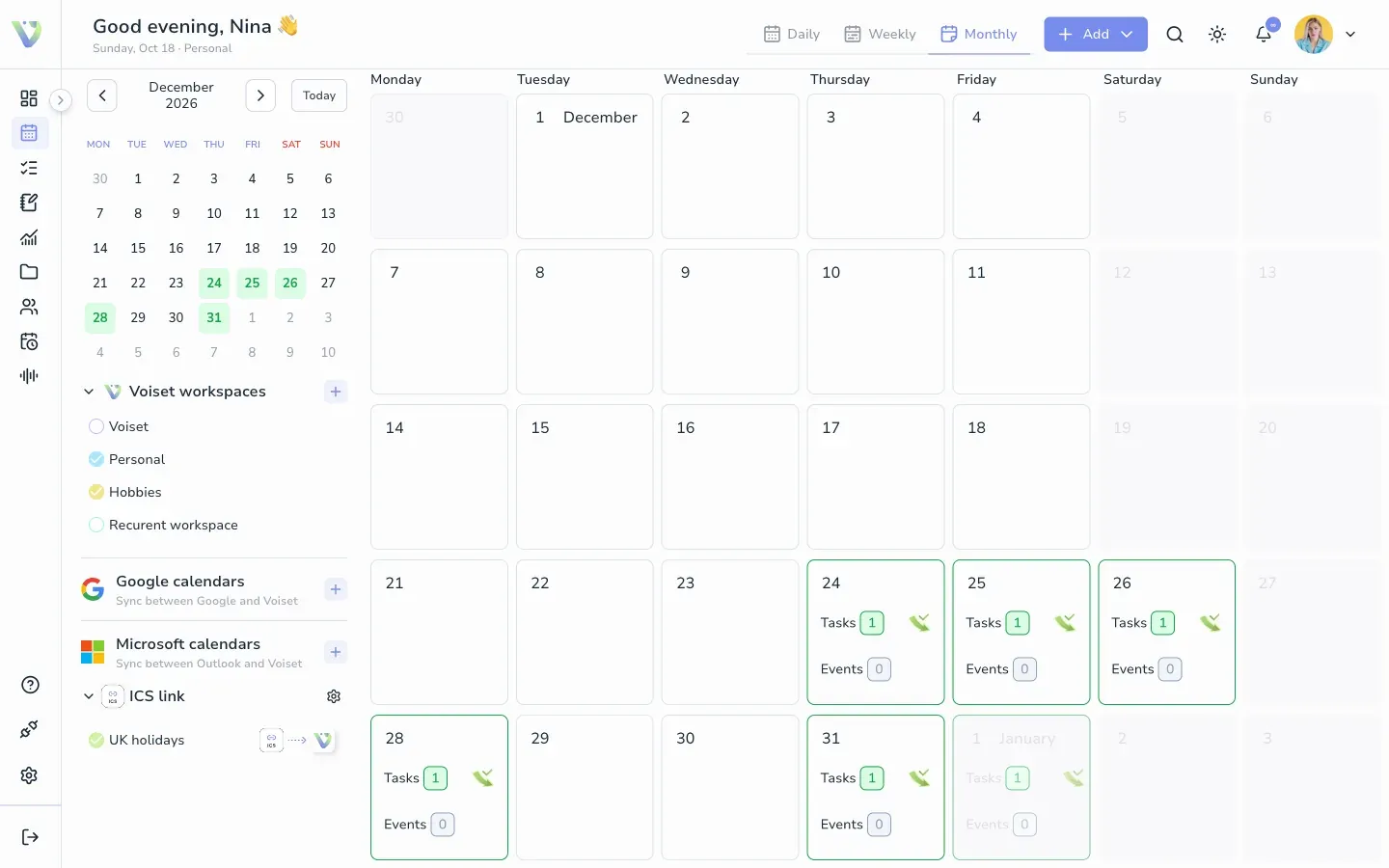
Task: Open the notifications bell
Action: (1264, 35)
